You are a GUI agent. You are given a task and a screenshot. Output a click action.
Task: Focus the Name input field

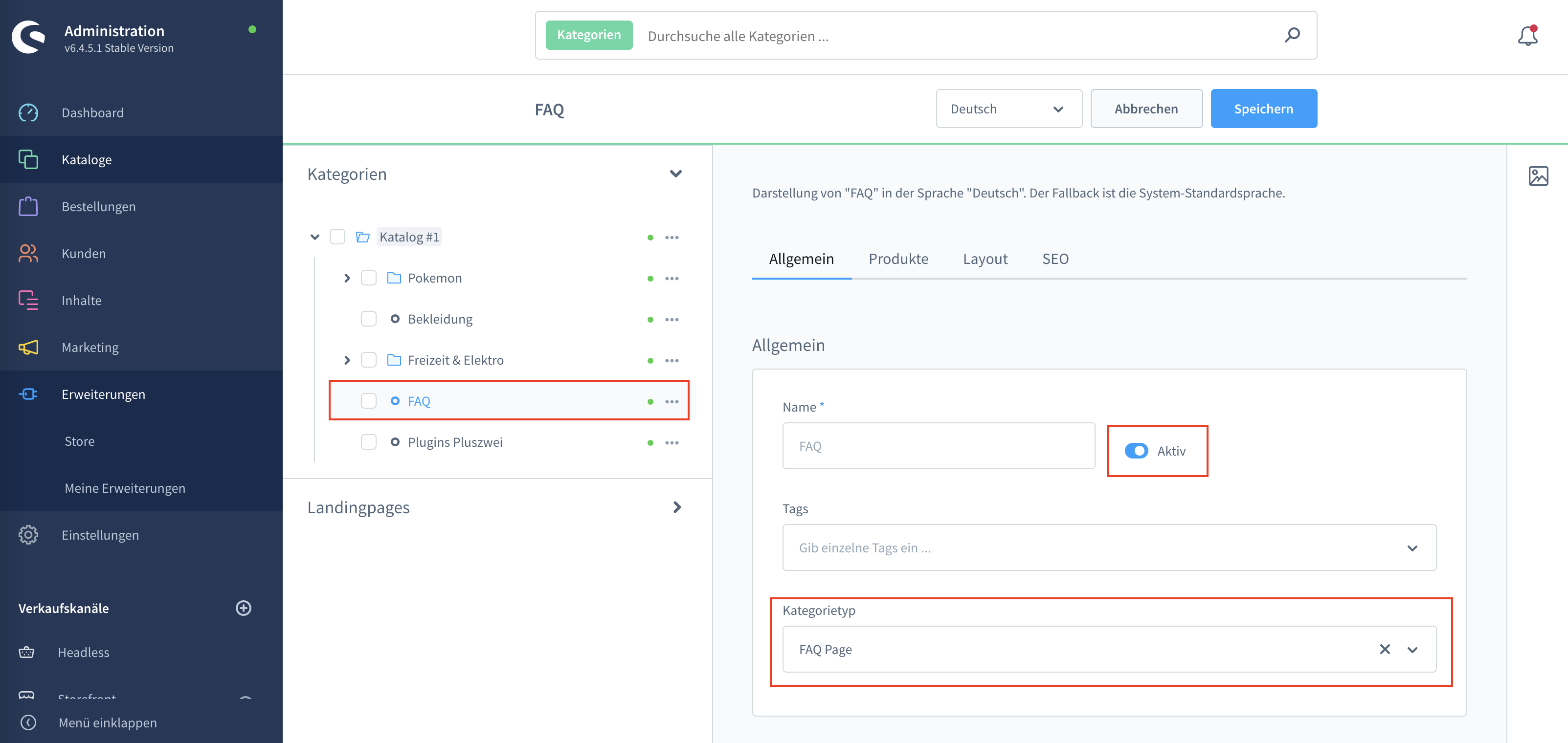click(x=938, y=445)
